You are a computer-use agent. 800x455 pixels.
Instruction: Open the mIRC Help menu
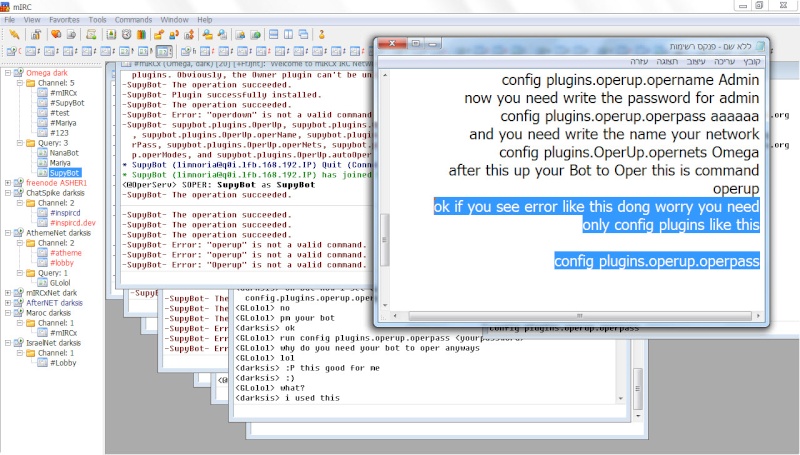click(x=205, y=20)
